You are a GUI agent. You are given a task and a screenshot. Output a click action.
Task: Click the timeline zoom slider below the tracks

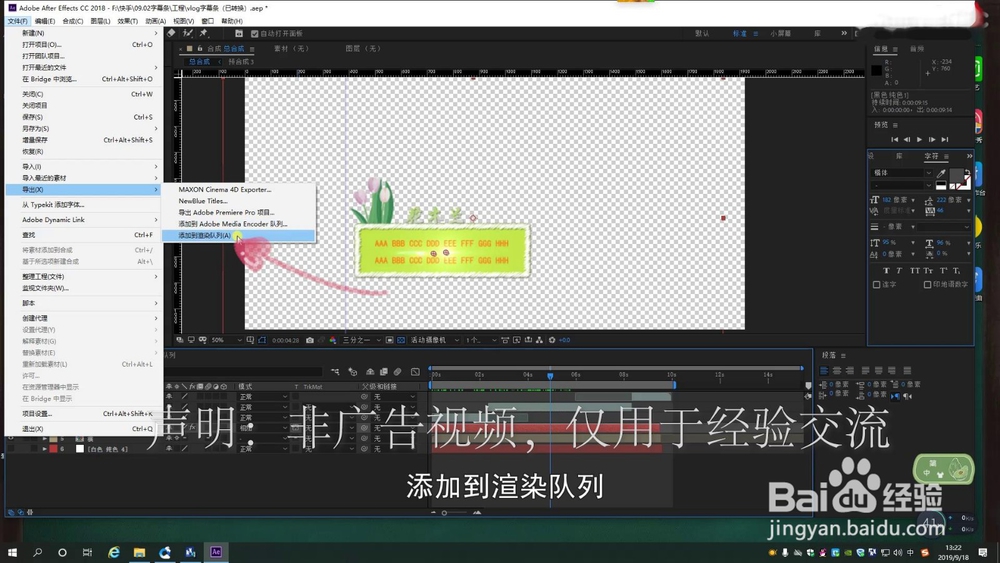tap(445, 513)
